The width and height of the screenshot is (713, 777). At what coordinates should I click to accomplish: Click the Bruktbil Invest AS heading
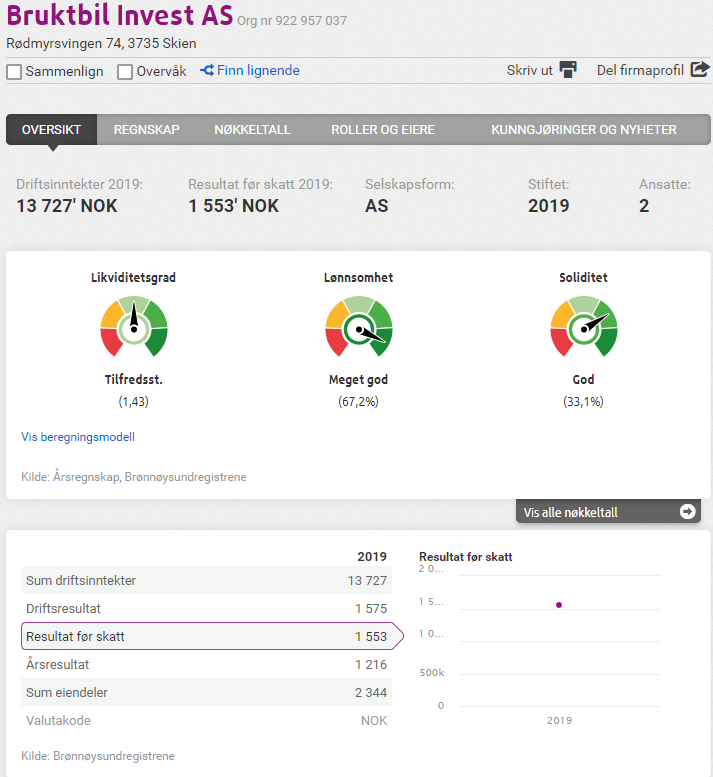(119, 15)
